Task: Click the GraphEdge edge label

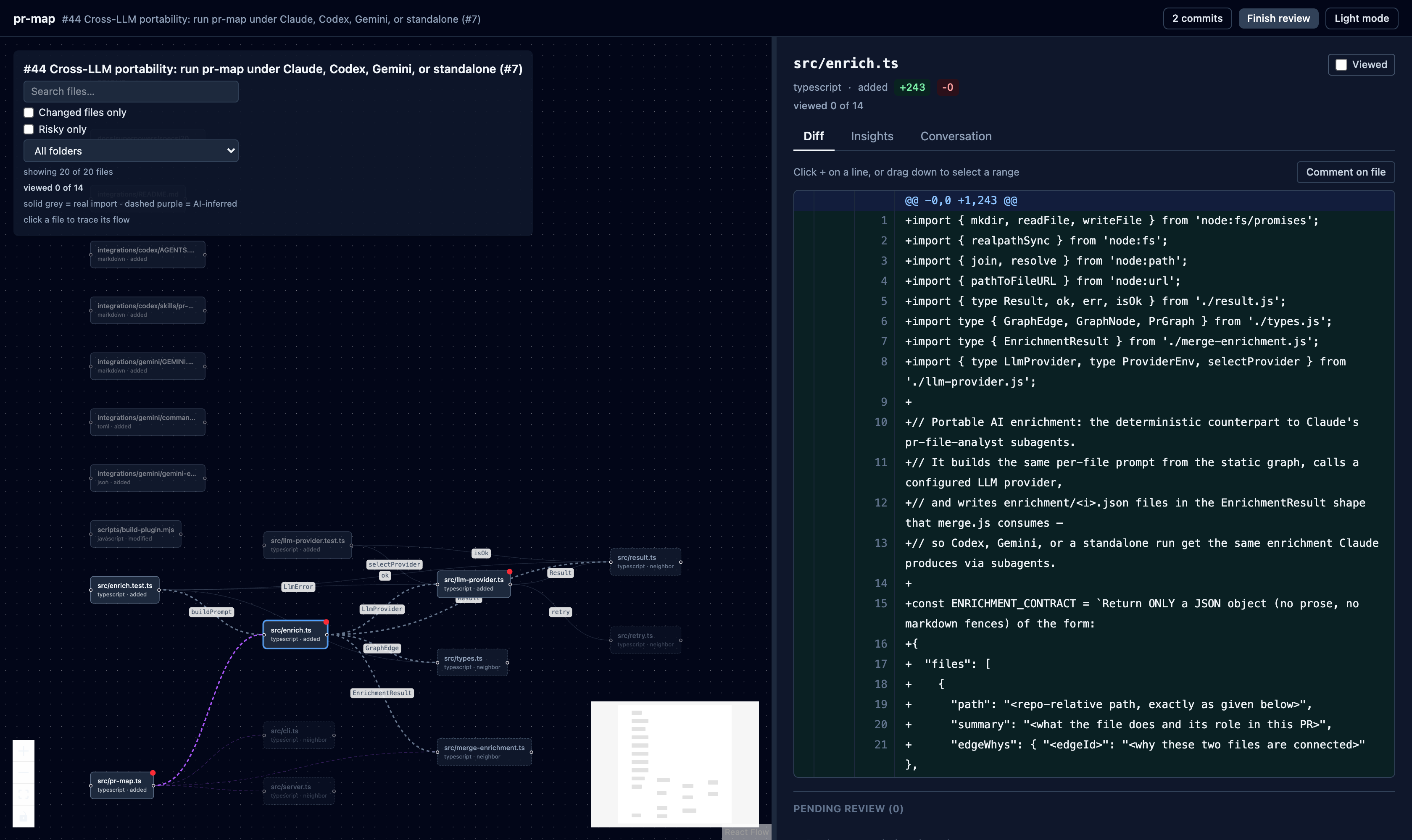Action: (x=382, y=648)
